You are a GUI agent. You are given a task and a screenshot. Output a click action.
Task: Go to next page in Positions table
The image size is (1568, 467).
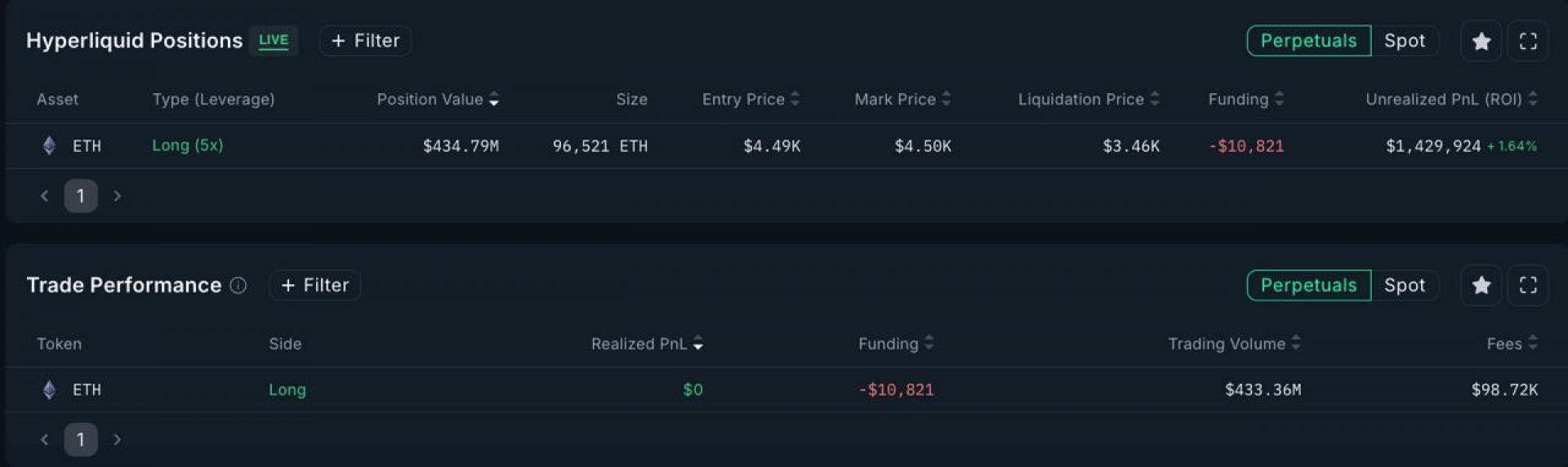coord(118,196)
